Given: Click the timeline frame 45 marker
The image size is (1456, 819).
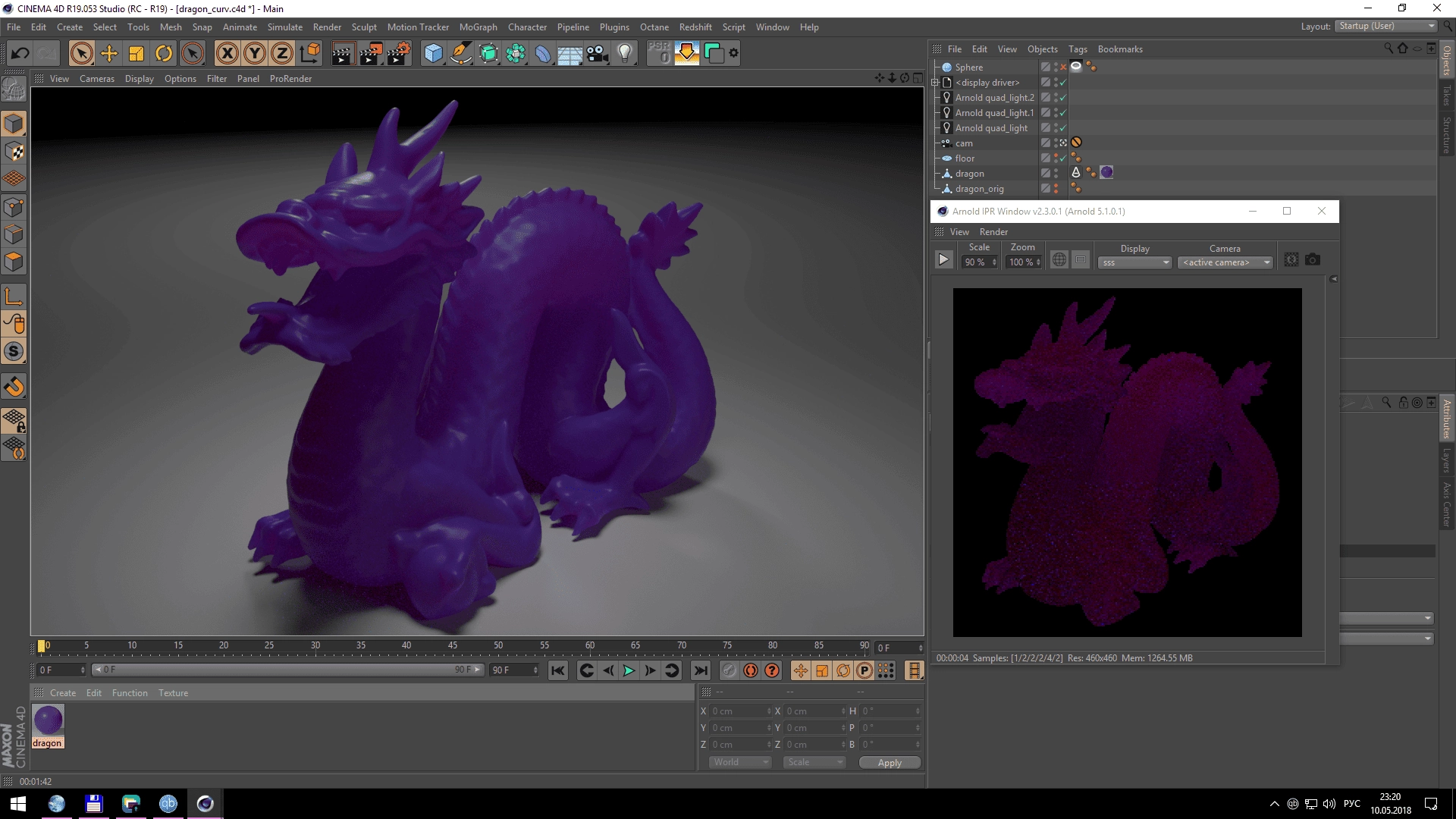Looking at the screenshot, I should [453, 646].
